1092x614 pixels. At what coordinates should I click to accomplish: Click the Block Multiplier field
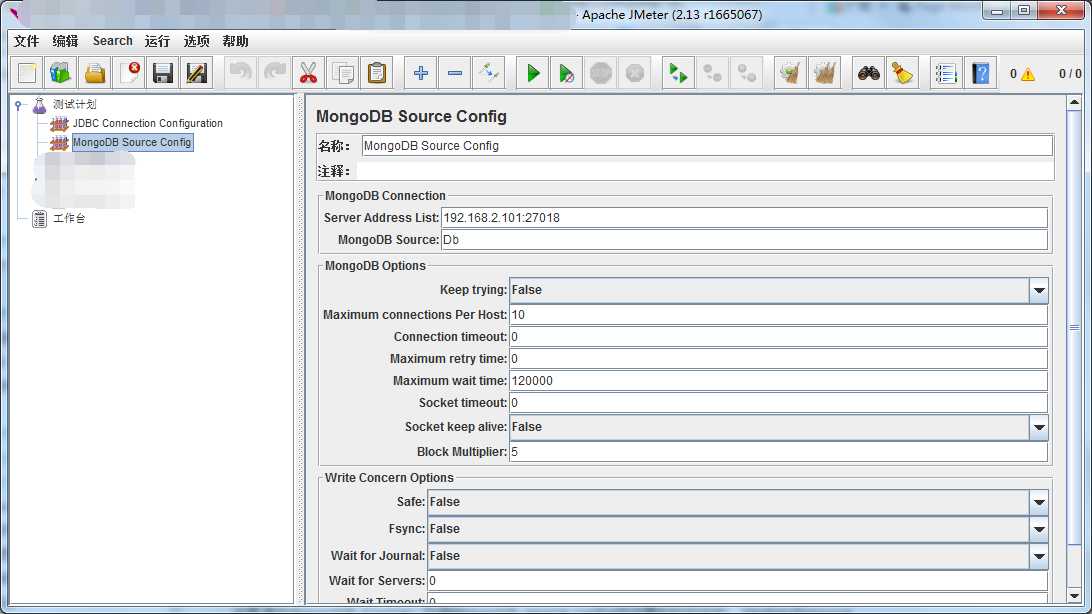click(x=778, y=452)
